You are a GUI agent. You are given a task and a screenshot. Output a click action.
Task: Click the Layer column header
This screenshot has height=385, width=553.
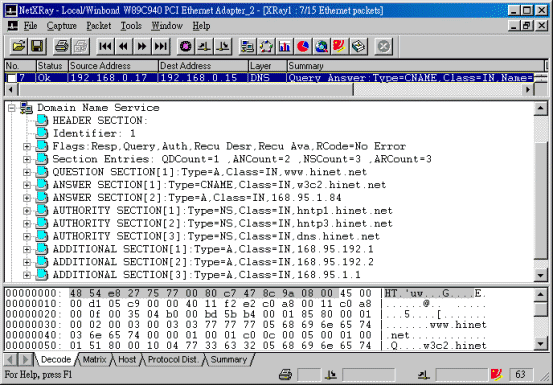click(x=268, y=66)
